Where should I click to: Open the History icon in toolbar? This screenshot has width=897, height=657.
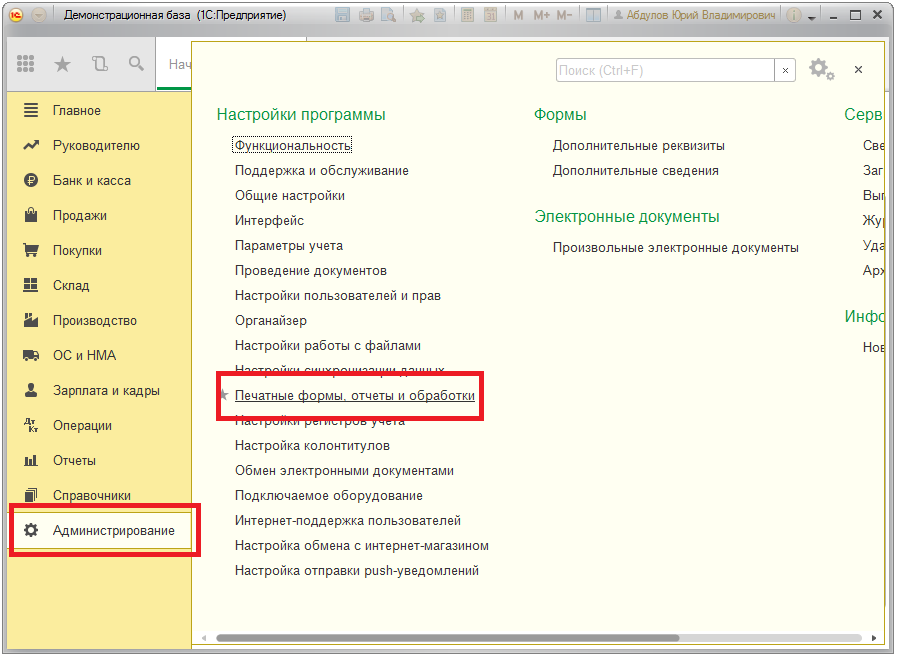(x=99, y=64)
